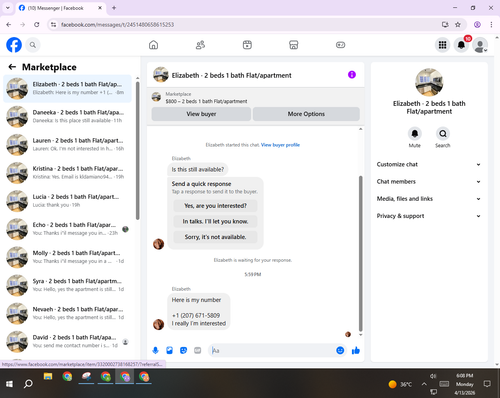
Task: Open the Windows notification center icon
Action: (487, 384)
